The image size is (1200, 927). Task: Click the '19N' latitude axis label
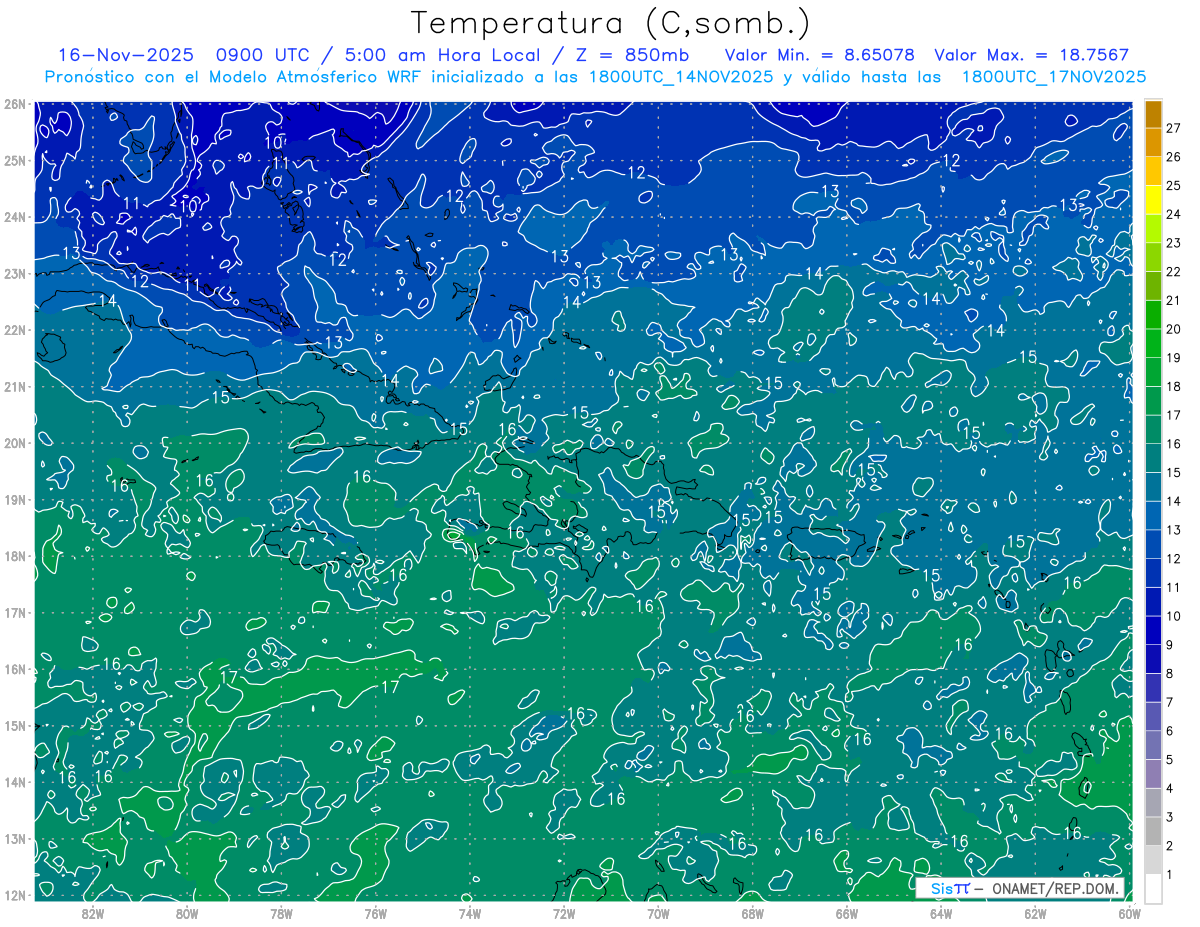click(14, 499)
